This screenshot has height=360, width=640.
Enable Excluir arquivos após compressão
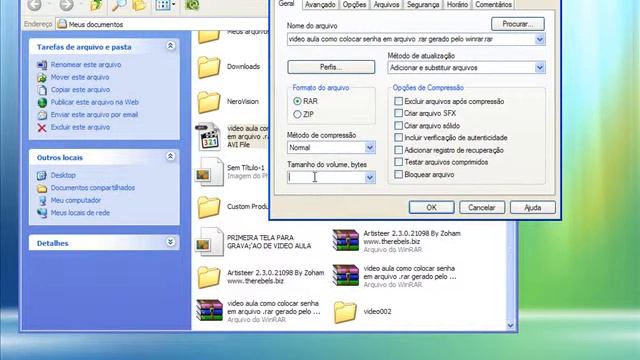click(x=399, y=101)
